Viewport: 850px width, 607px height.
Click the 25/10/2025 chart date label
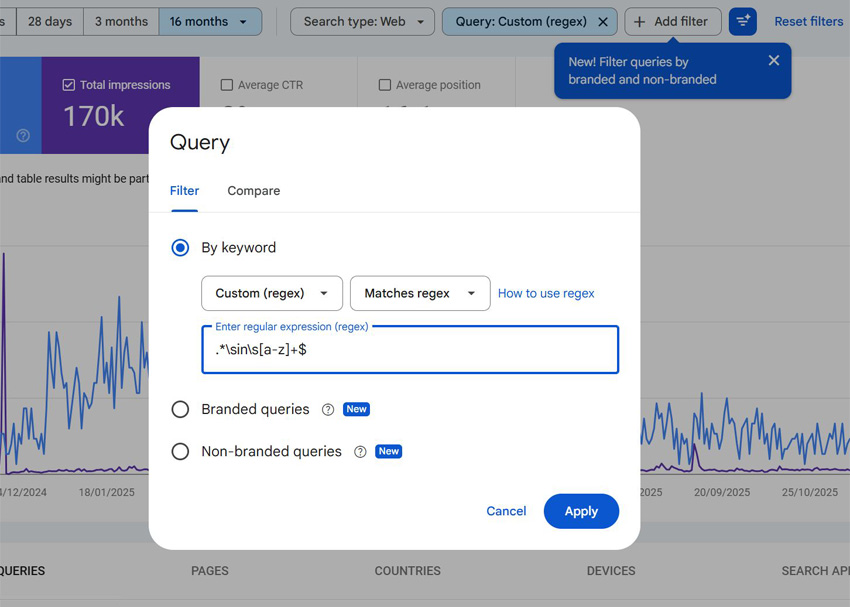(809, 492)
